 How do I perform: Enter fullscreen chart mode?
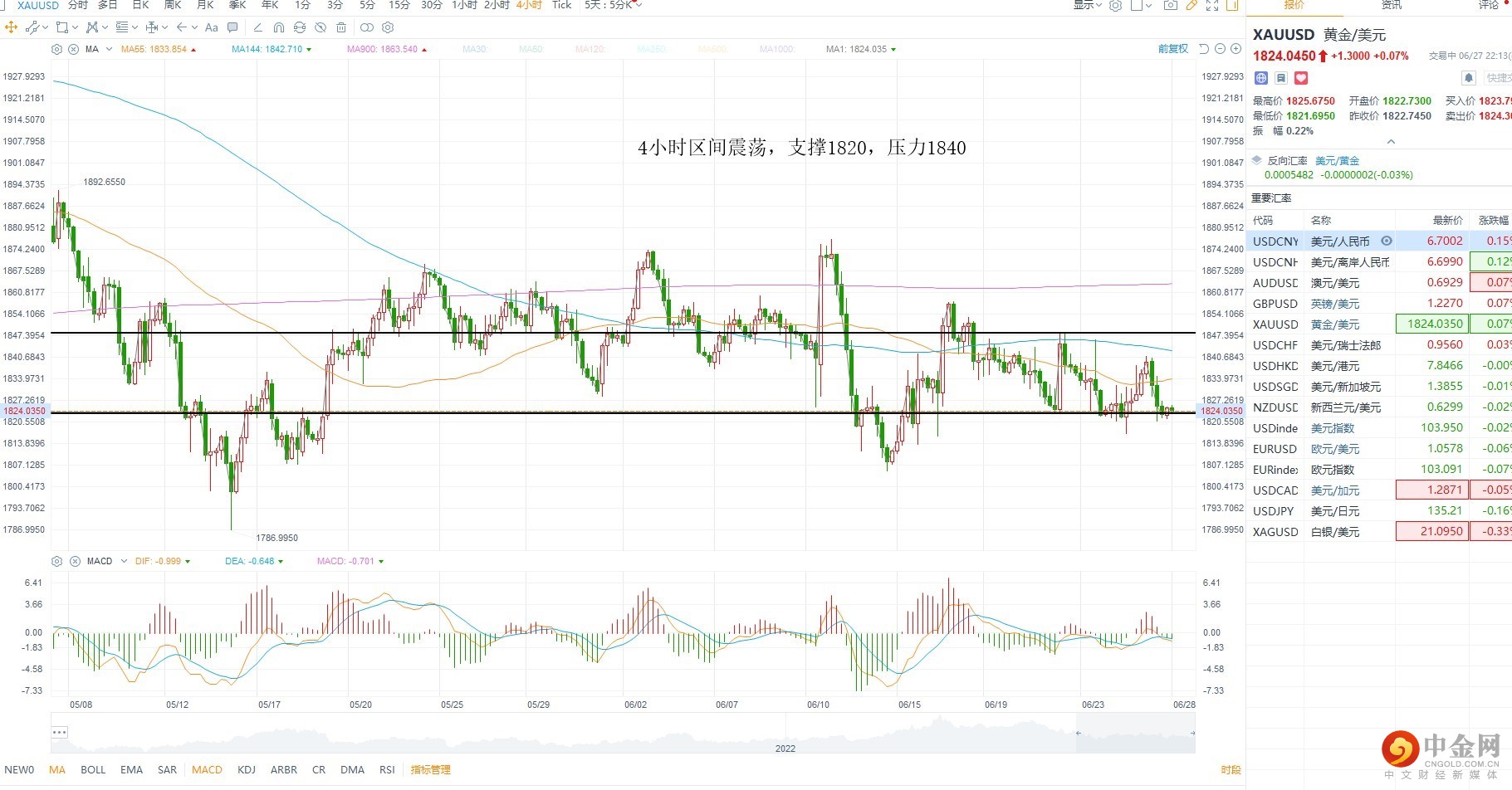click(1212, 6)
